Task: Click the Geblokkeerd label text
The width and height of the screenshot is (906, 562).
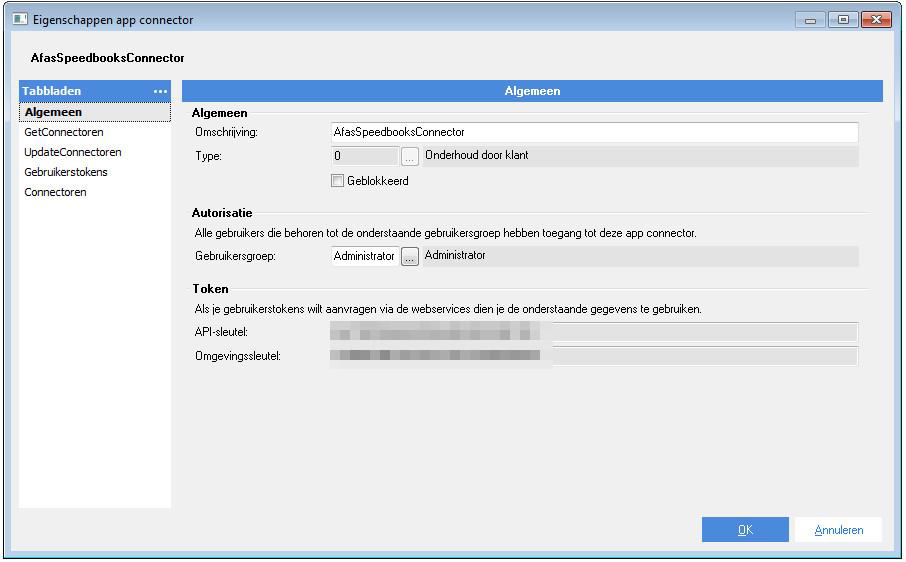Action: pos(378,181)
